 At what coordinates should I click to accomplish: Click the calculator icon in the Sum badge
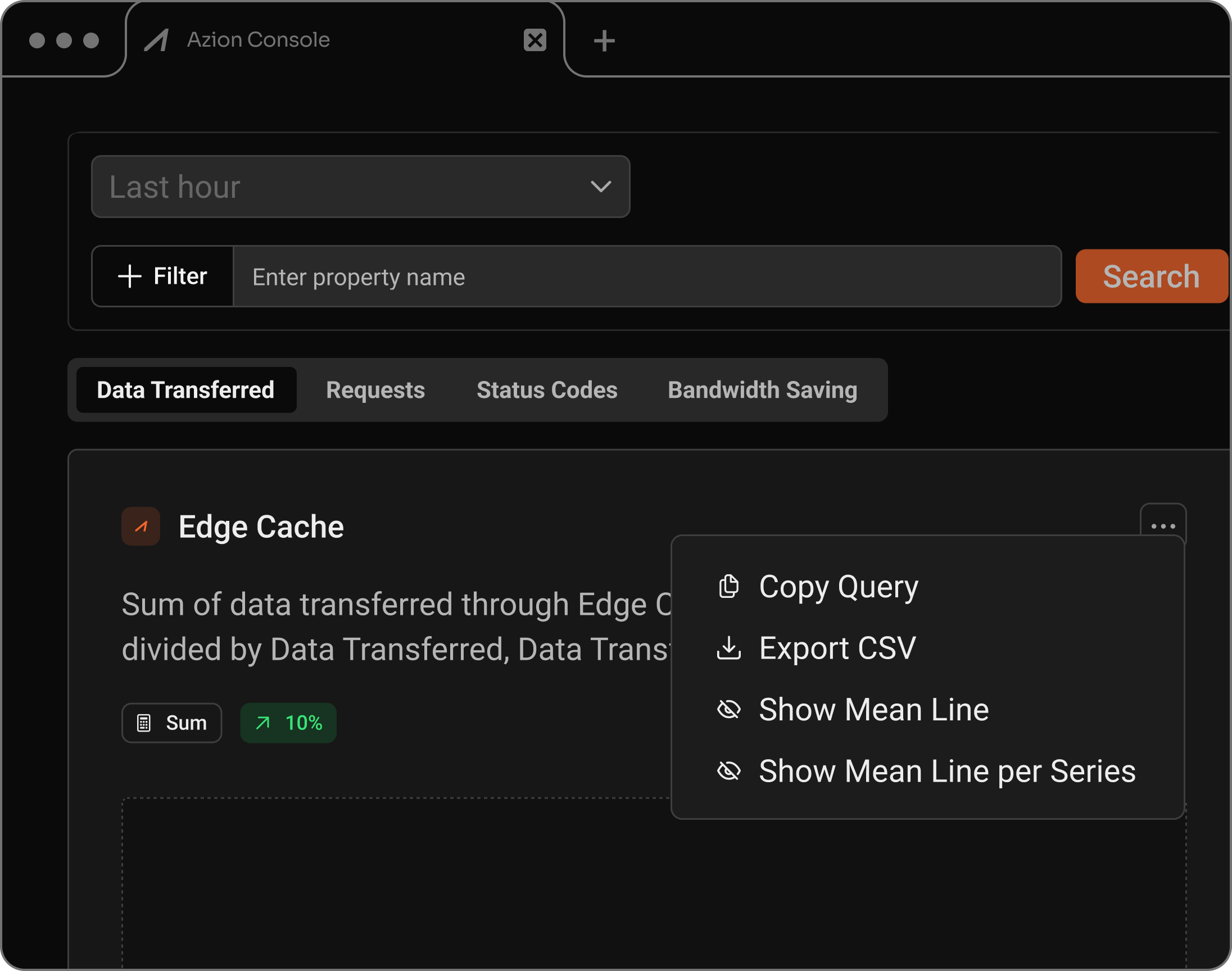click(x=144, y=723)
